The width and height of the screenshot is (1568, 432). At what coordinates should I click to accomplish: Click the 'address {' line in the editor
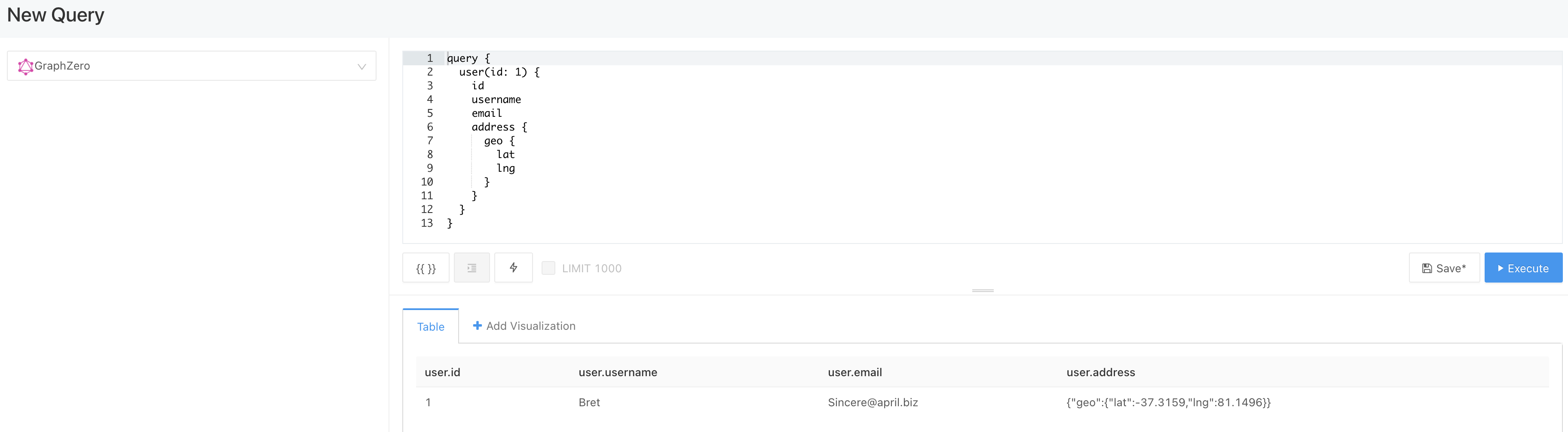499,127
